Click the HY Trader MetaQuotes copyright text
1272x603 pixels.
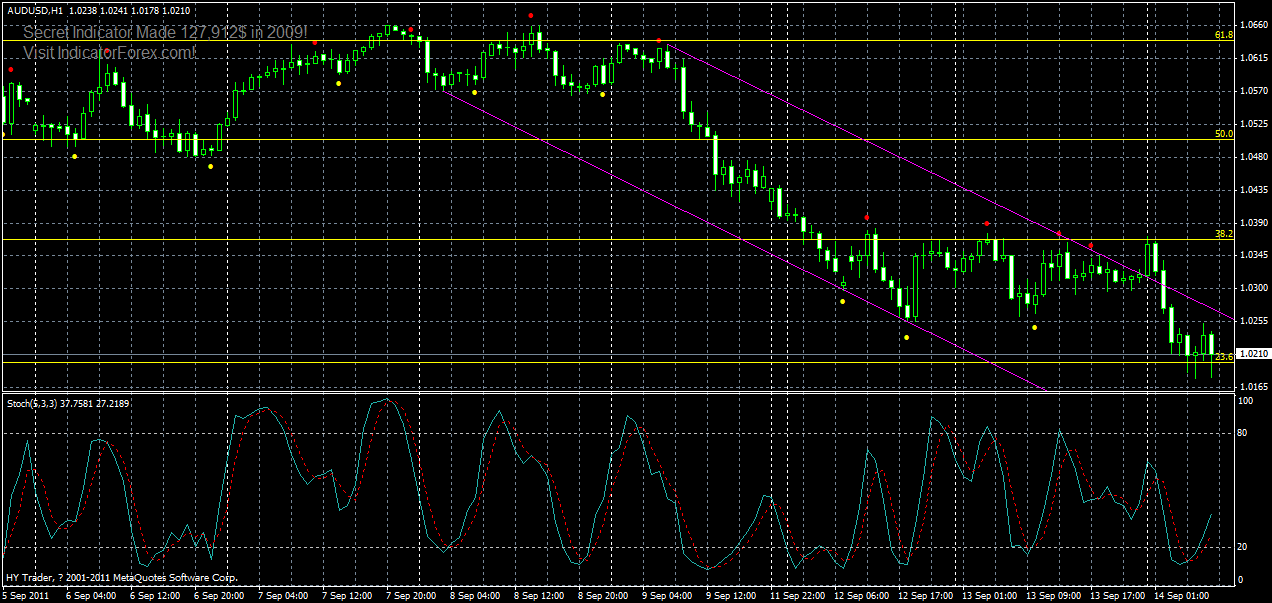tap(120, 578)
